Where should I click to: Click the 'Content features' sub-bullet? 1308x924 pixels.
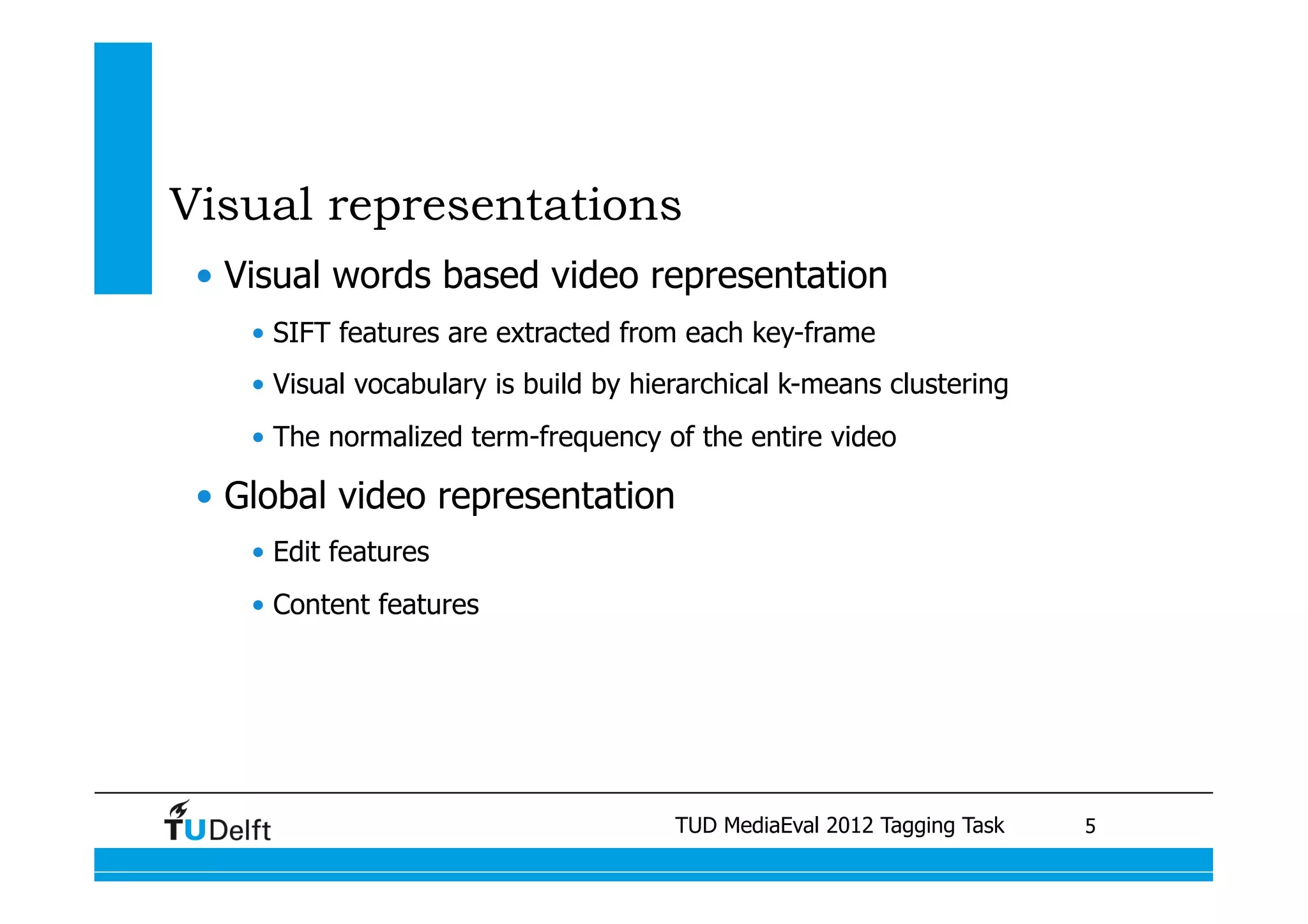click(376, 605)
